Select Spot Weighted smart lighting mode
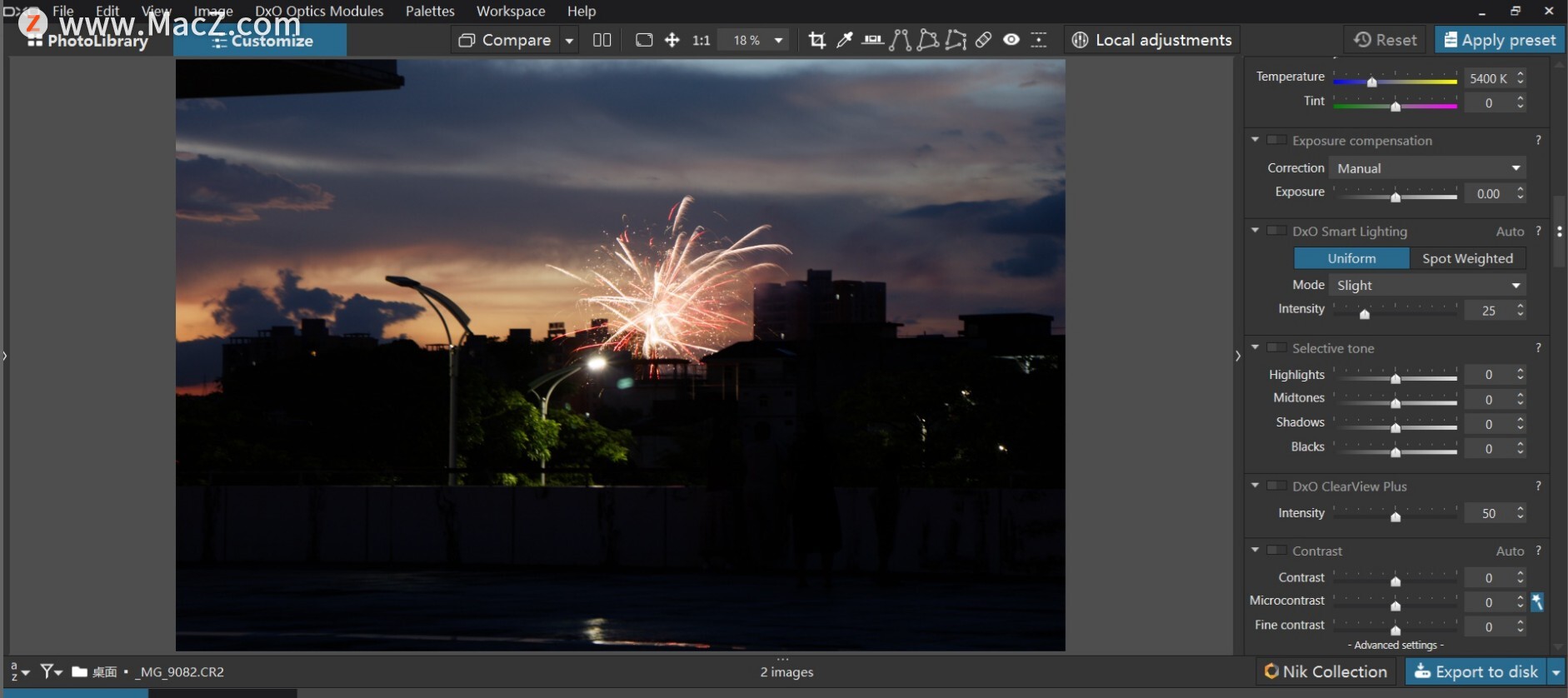Image resolution: width=1568 pixels, height=698 pixels. coord(1467,258)
